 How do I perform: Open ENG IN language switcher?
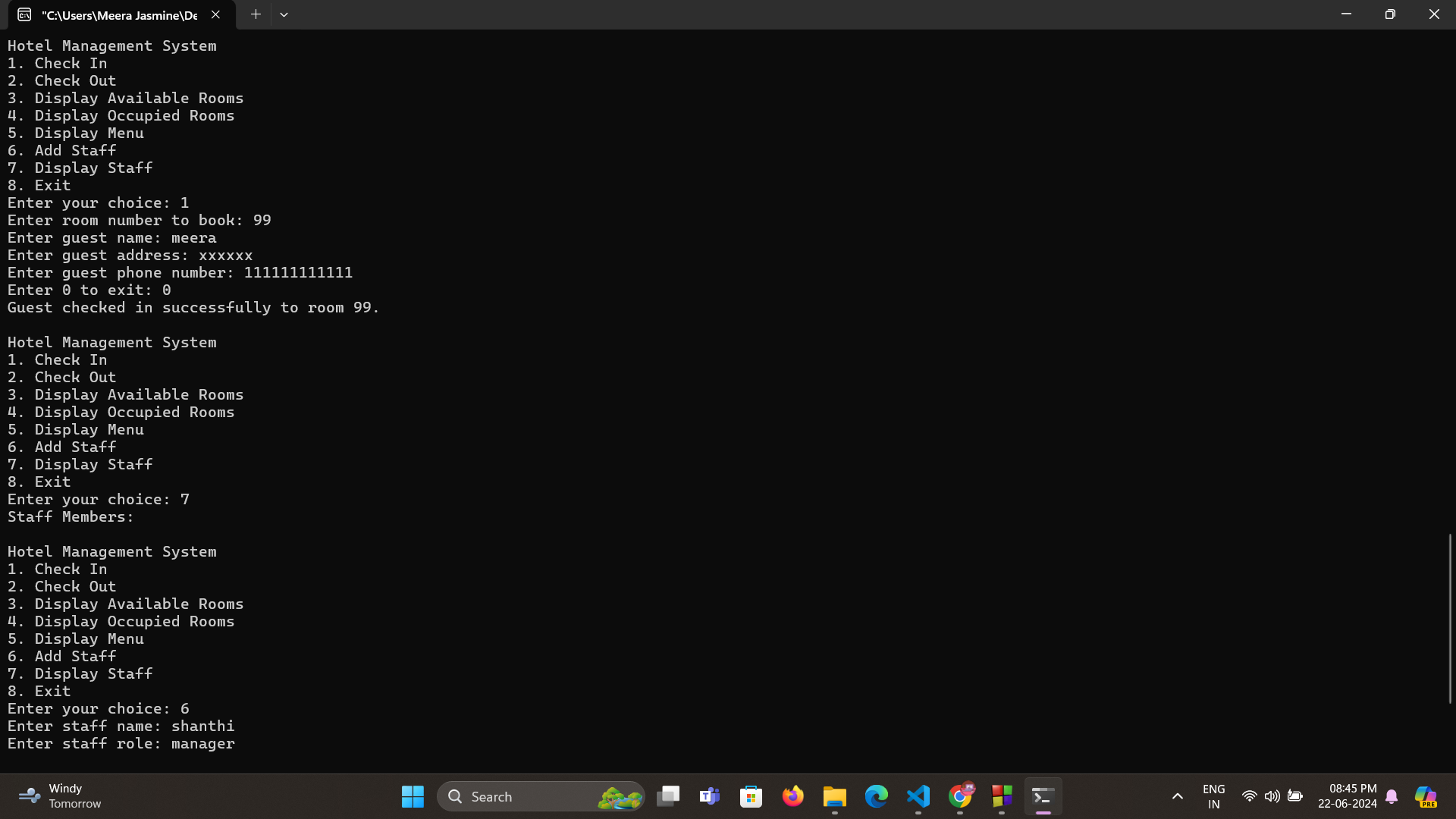pyautogui.click(x=1213, y=796)
